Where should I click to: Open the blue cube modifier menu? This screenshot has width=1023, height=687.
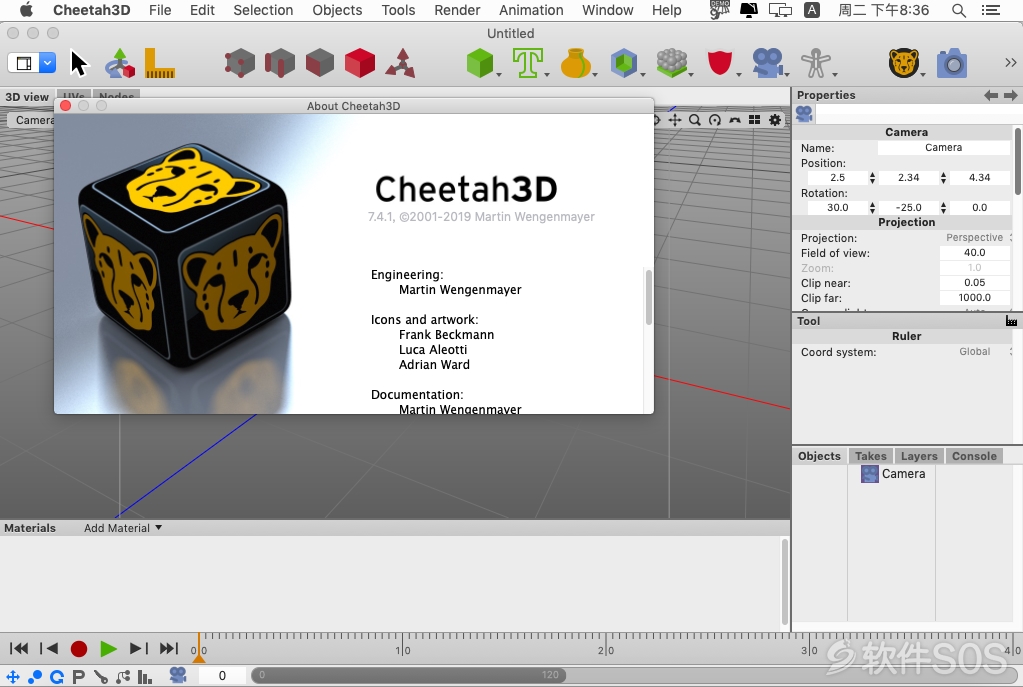pos(626,63)
